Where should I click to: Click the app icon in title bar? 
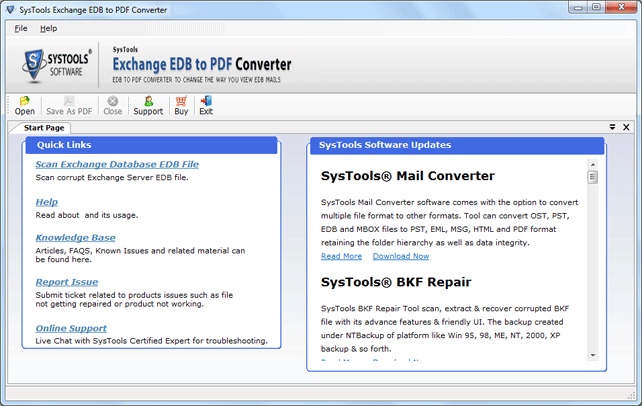(x=11, y=9)
